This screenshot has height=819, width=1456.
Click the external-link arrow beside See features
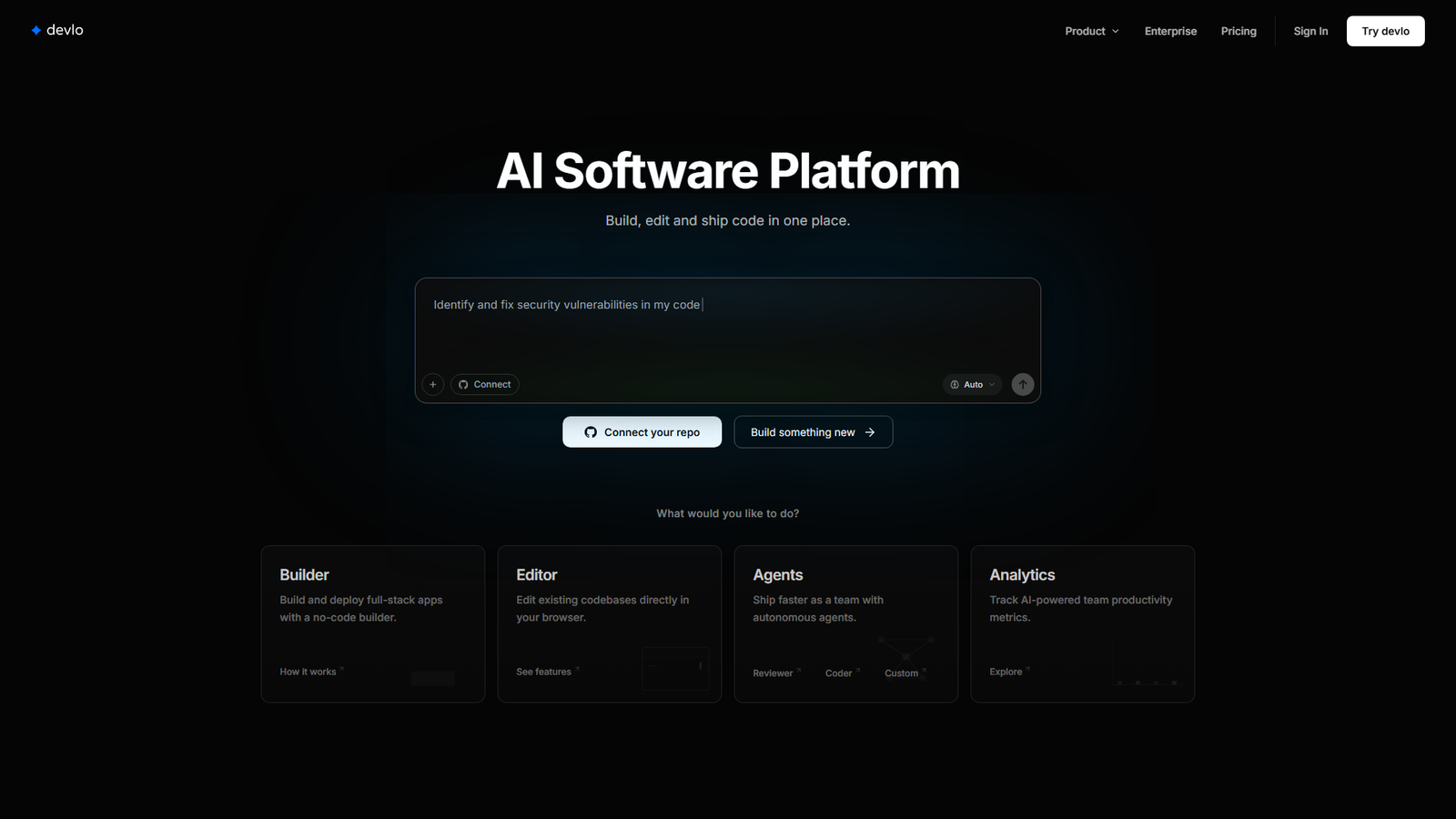point(576,668)
